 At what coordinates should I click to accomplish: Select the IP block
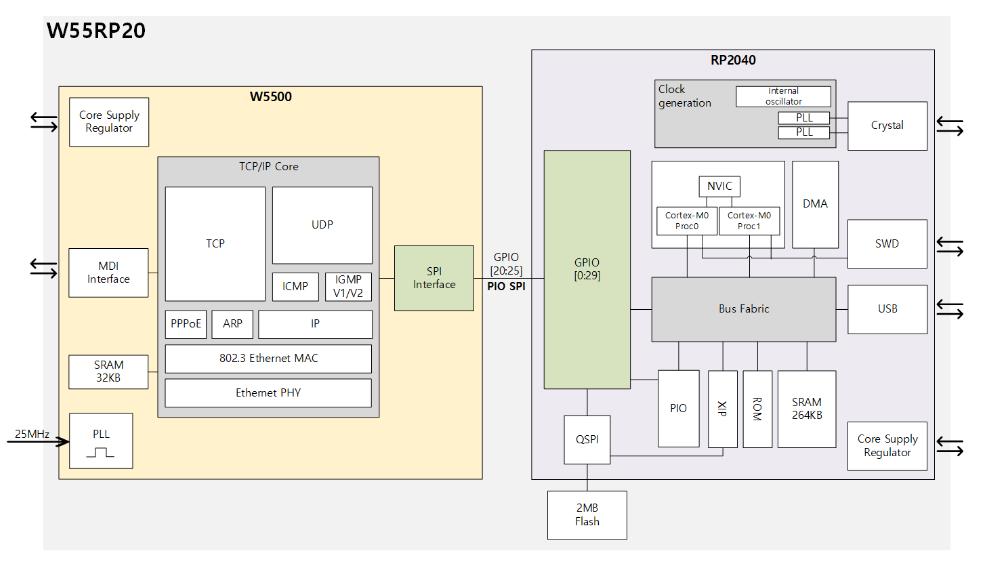[x=315, y=324]
